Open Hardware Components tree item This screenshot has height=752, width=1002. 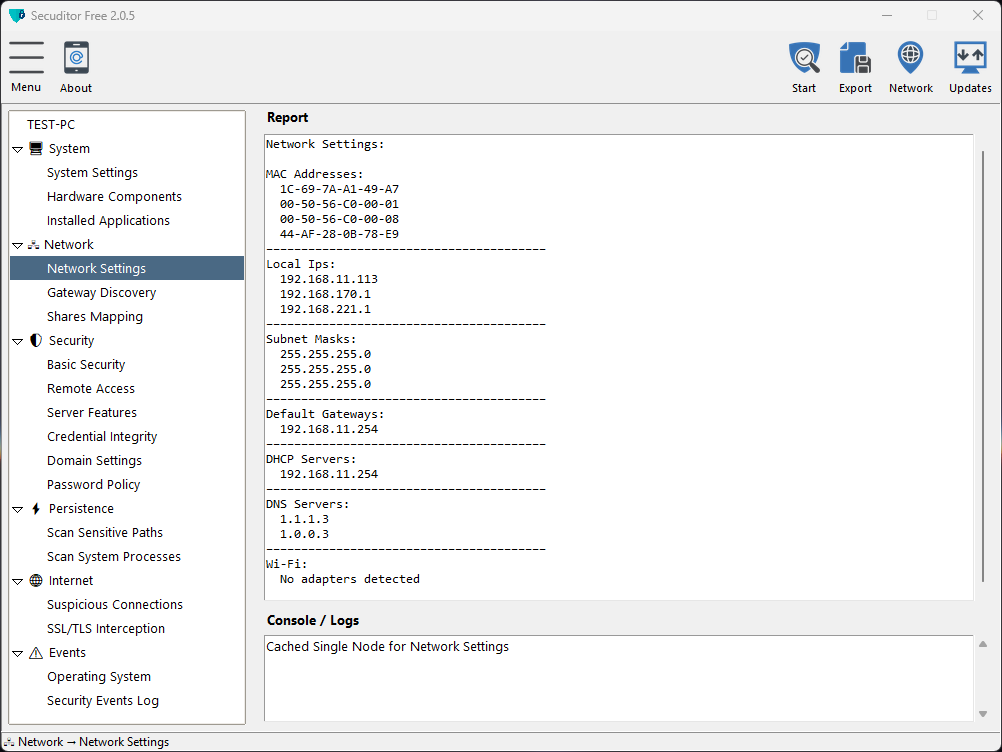click(x=114, y=197)
